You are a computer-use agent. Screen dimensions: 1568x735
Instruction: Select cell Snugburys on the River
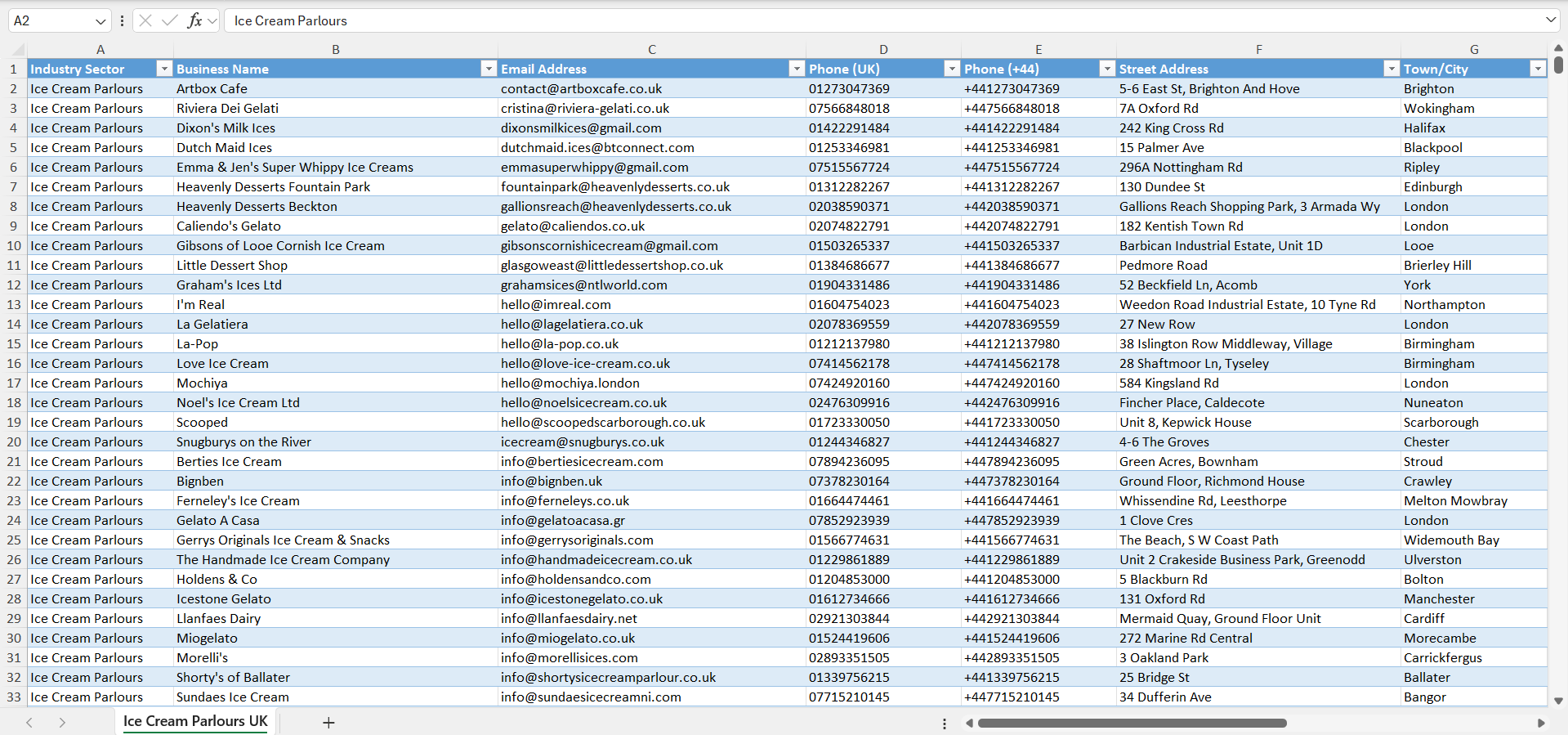[x=336, y=441]
